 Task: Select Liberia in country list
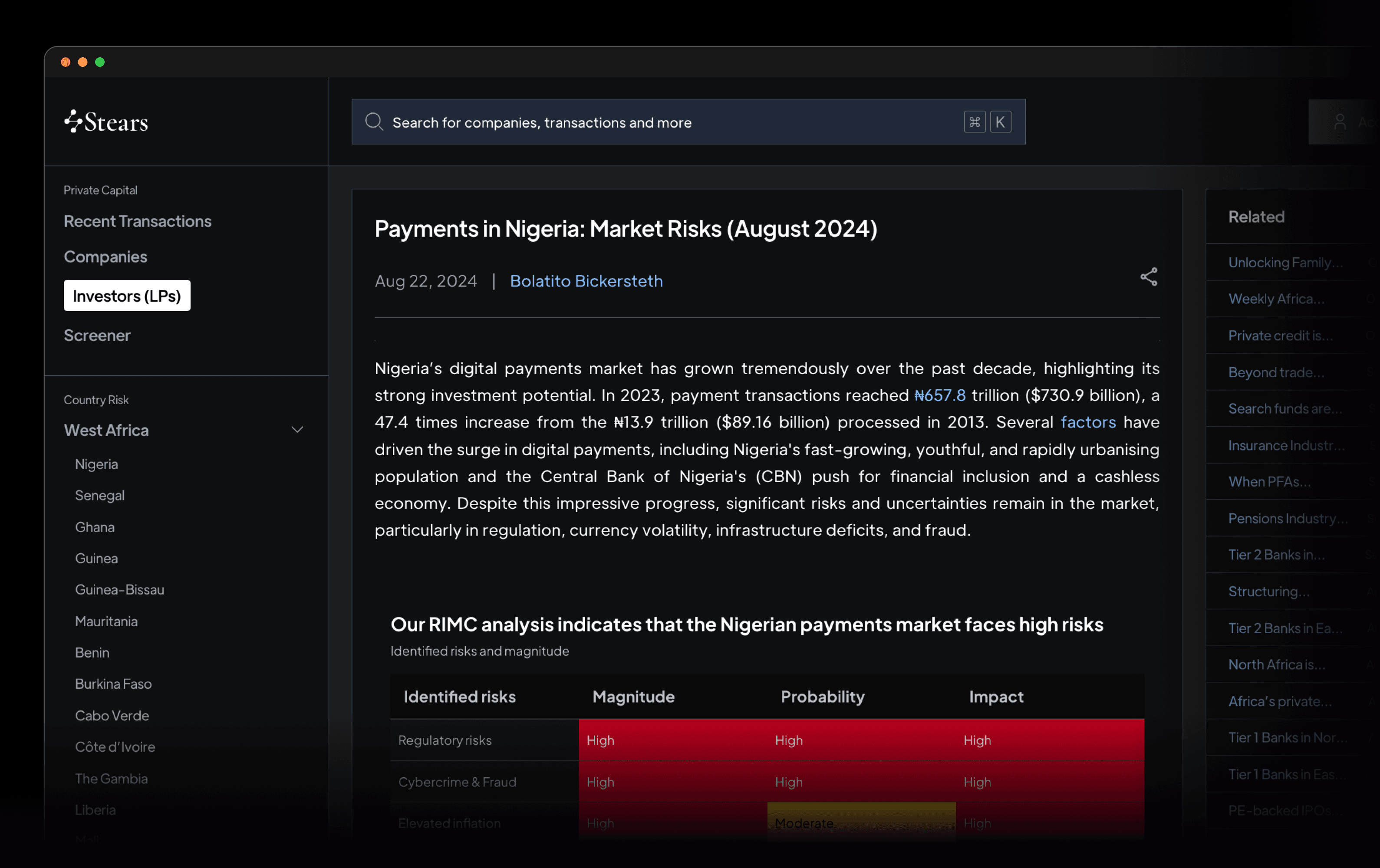(95, 810)
